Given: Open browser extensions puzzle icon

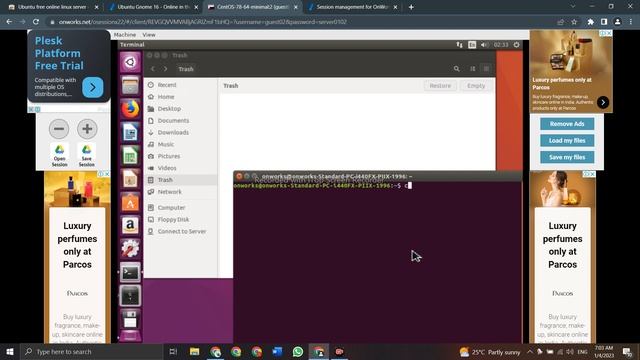Looking at the screenshot, I should [x=590, y=22].
